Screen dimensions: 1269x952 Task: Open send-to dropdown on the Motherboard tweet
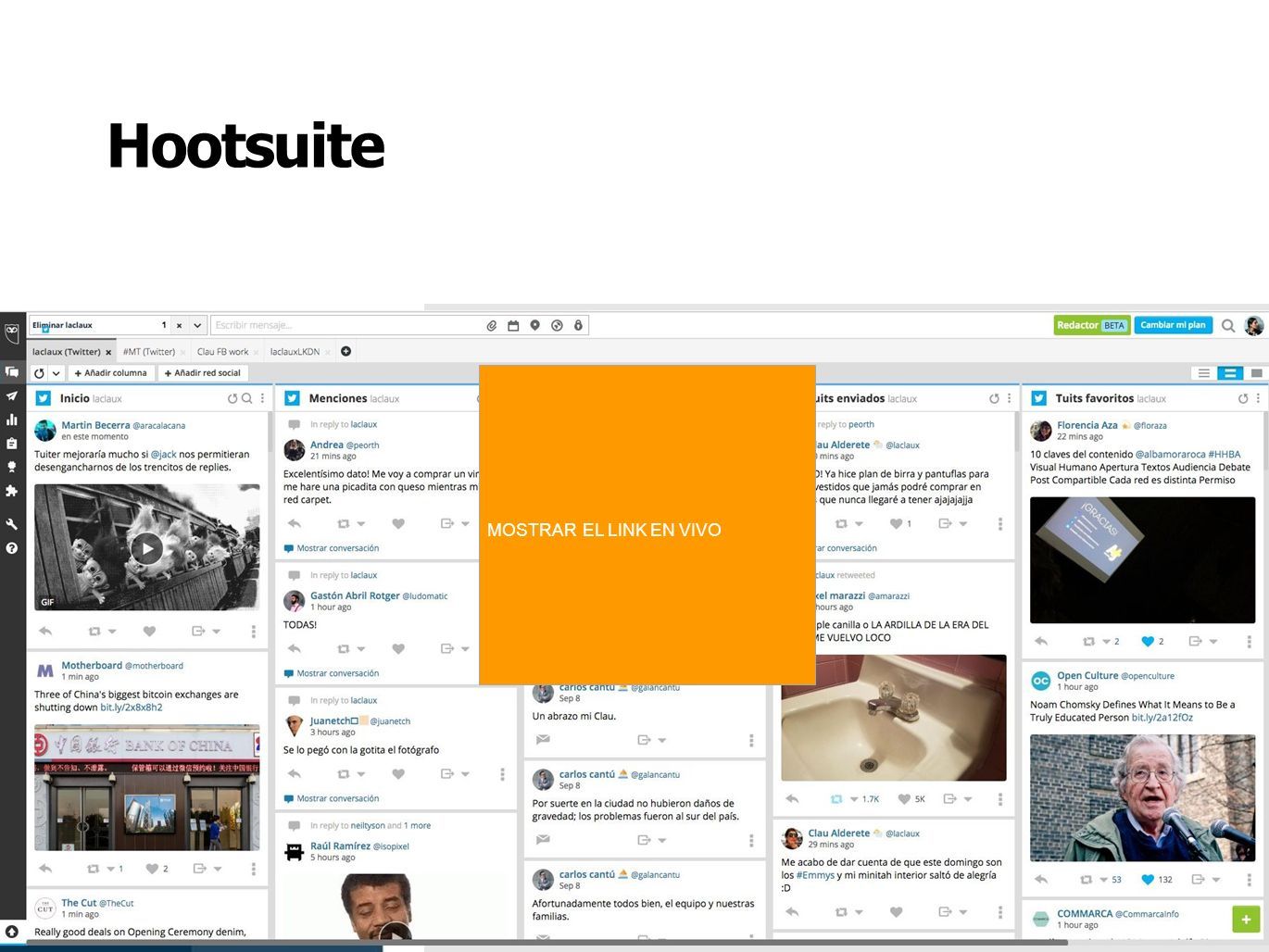point(218,869)
